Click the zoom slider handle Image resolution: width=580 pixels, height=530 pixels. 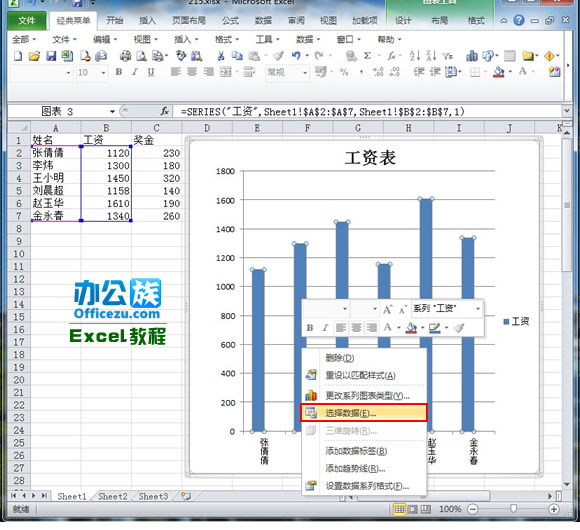click(513, 509)
